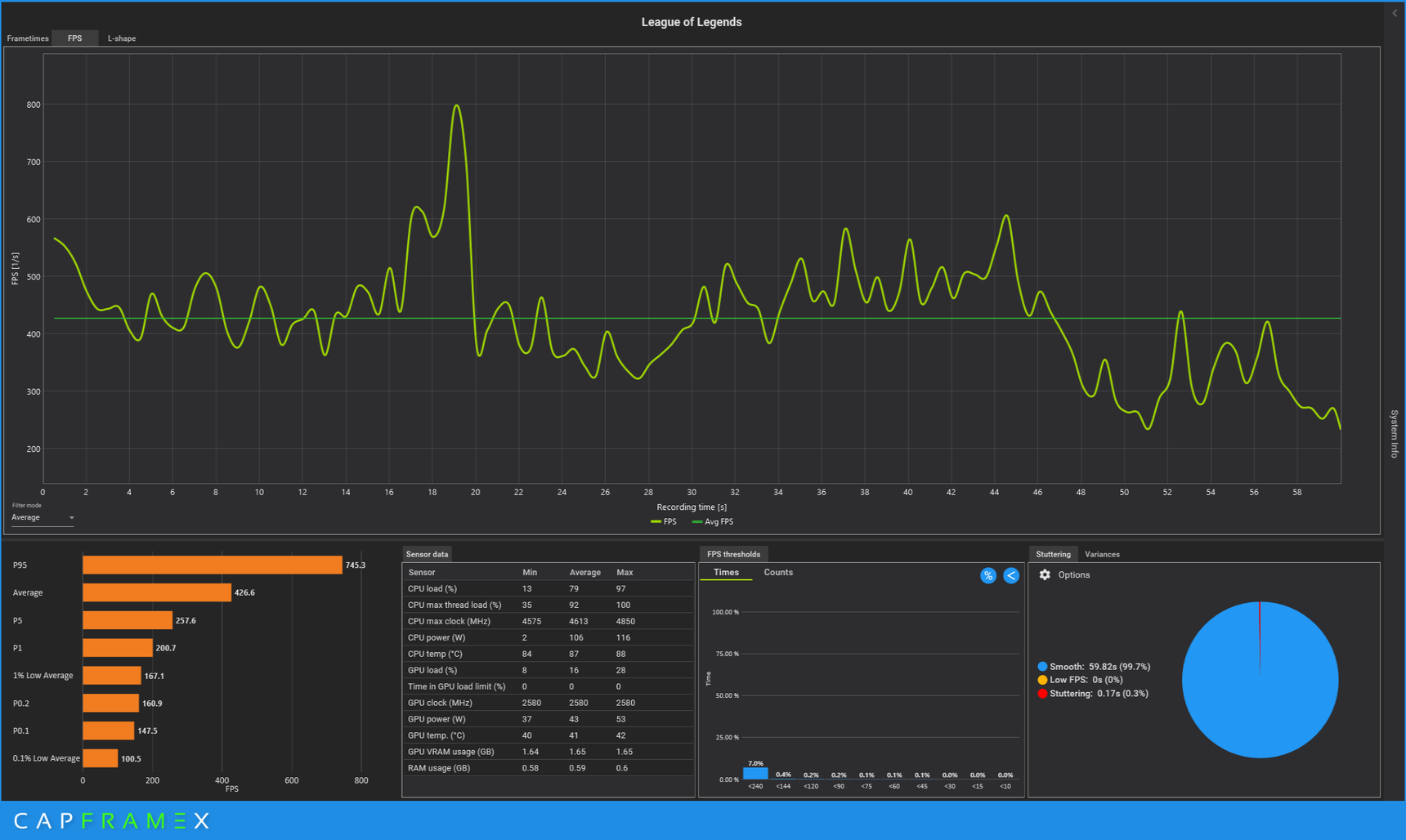1406x840 pixels.
Task: Click the collapse arrow at top right
Action: tap(1395, 13)
